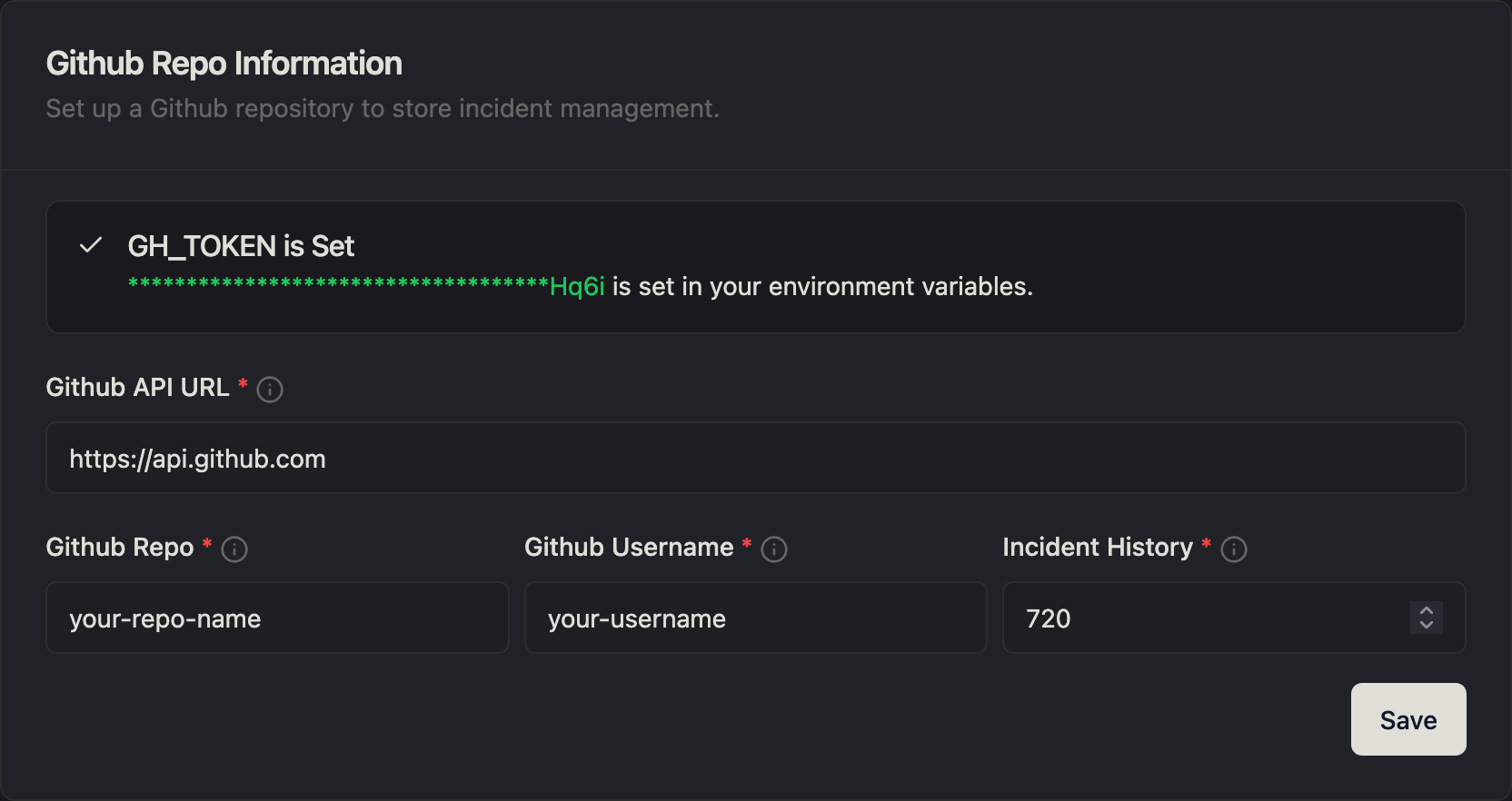Open info tooltip for Github Username

click(x=774, y=549)
